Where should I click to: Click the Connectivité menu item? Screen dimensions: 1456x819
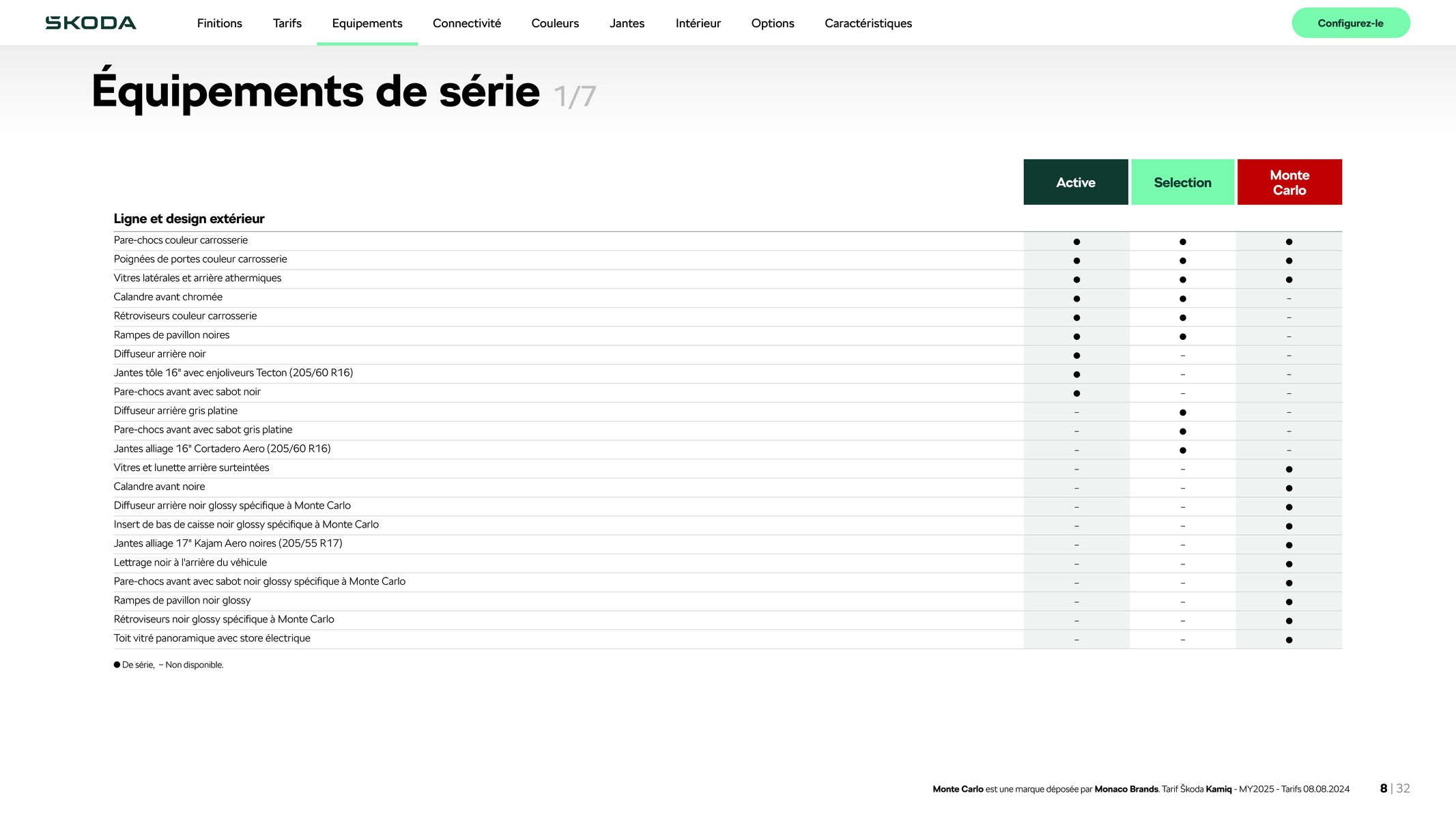tap(466, 23)
